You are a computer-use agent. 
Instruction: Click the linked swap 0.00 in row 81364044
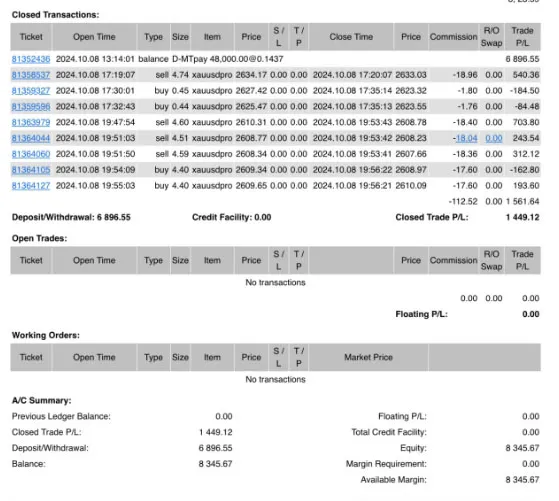(x=494, y=138)
